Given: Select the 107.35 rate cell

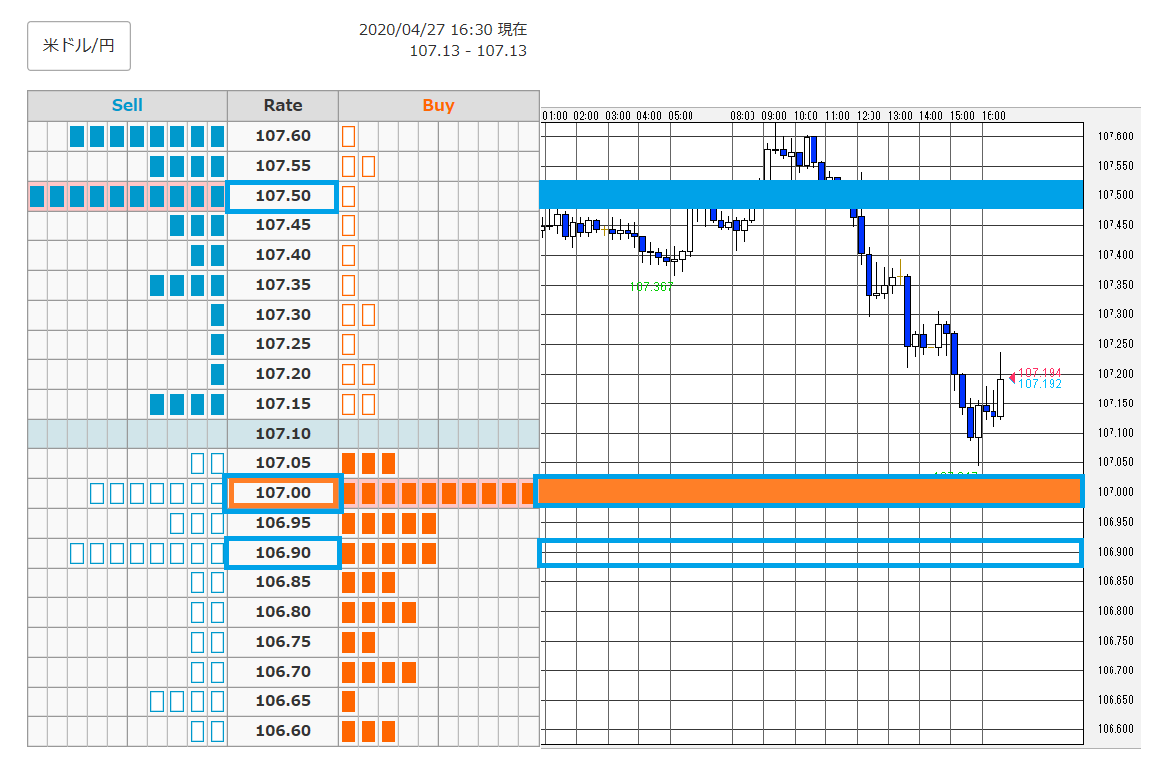Looking at the screenshot, I should [x=283, y=285].
